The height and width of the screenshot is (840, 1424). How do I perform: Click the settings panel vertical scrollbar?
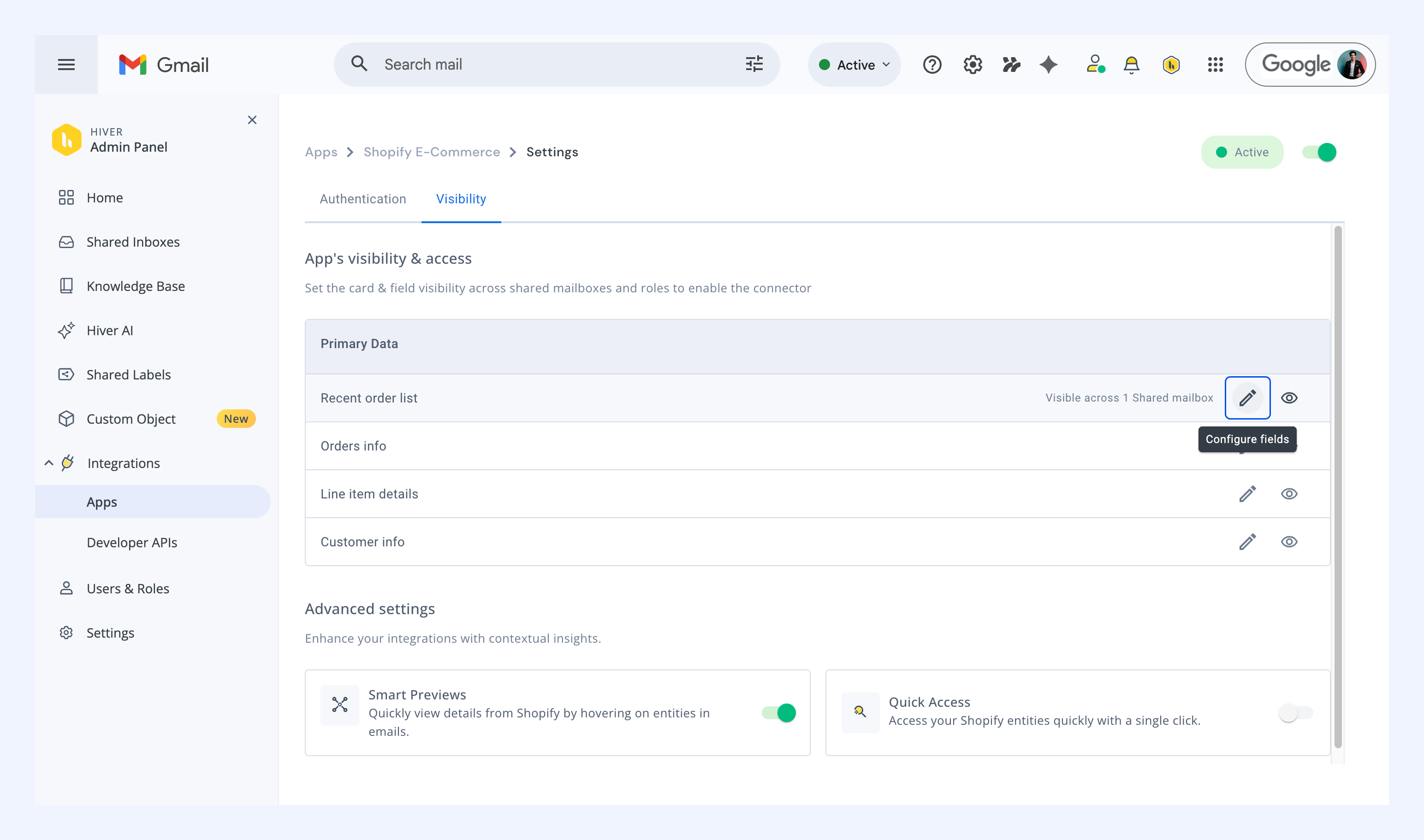1338,487
